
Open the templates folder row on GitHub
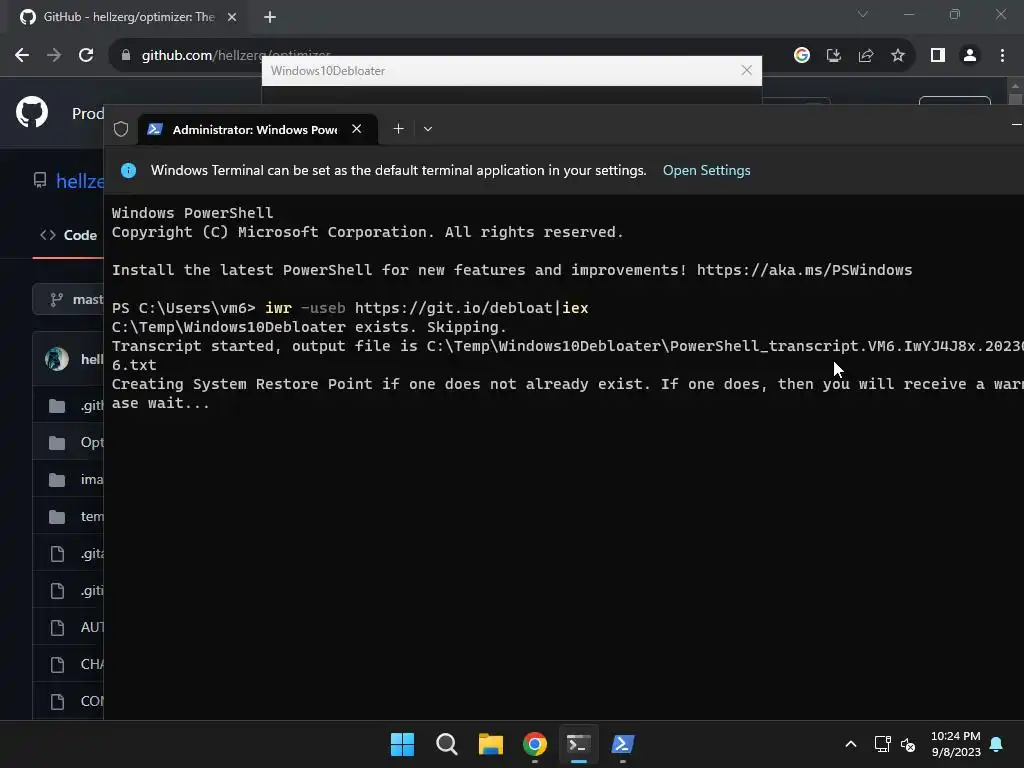[69, 517]
